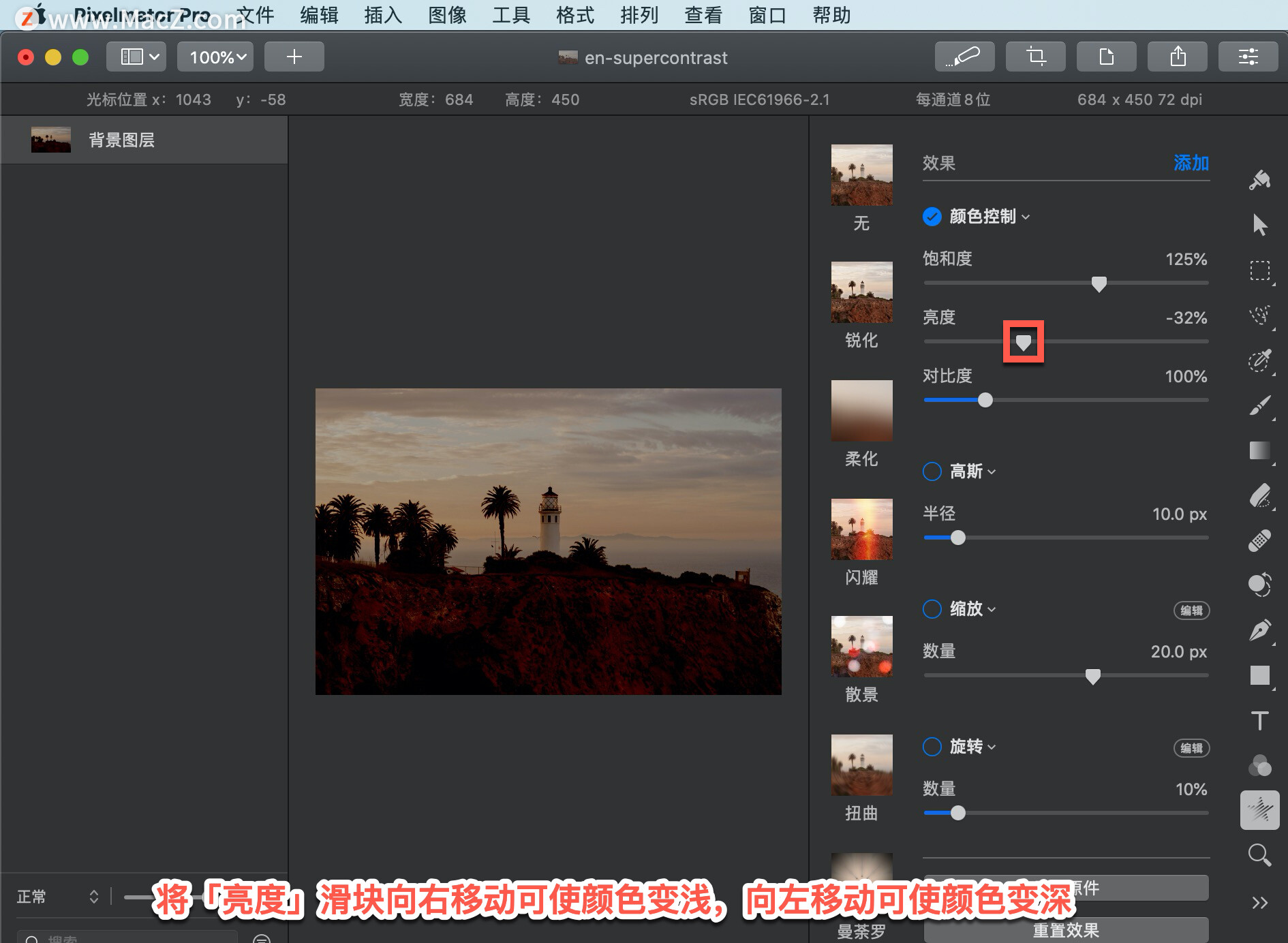
Task: Select the Pen tool in sidebar
Action: click(1259, 630)
